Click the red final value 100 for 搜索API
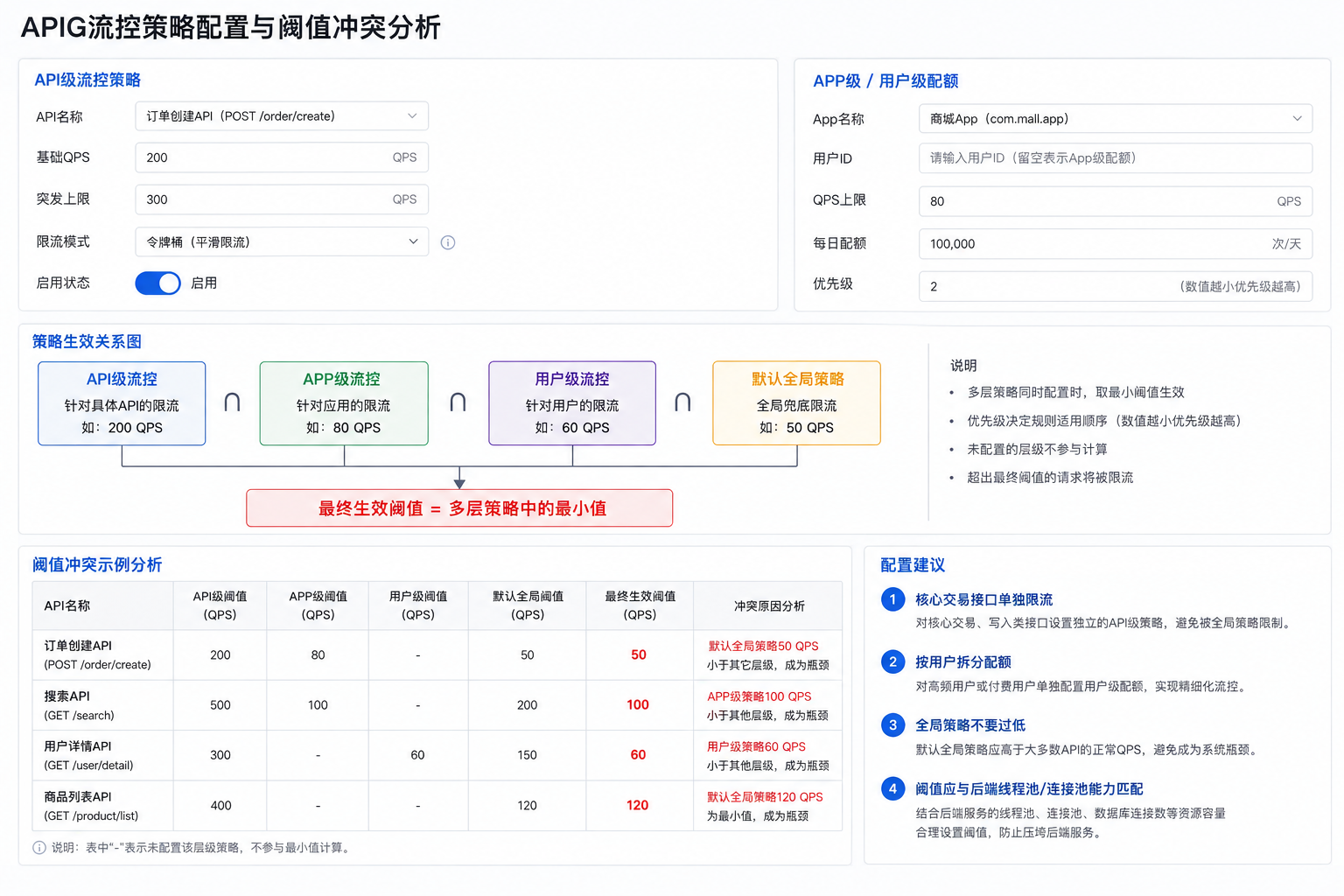Viewport: 1344px width, 896px height. pyautogui.click(x=638, y=704)
